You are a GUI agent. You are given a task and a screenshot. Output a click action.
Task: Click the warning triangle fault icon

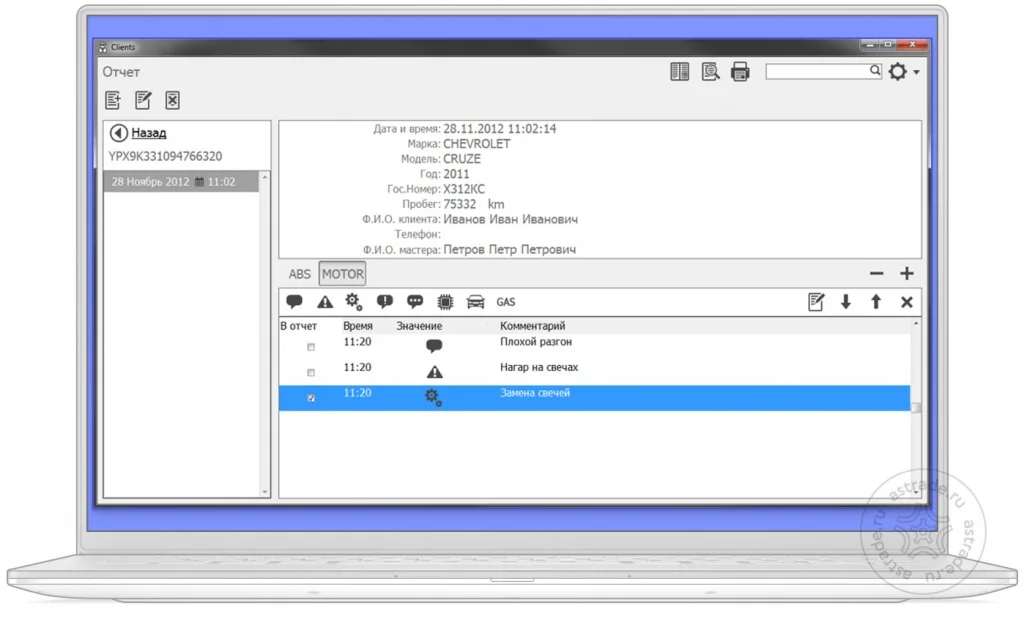(x=323, y=301)
